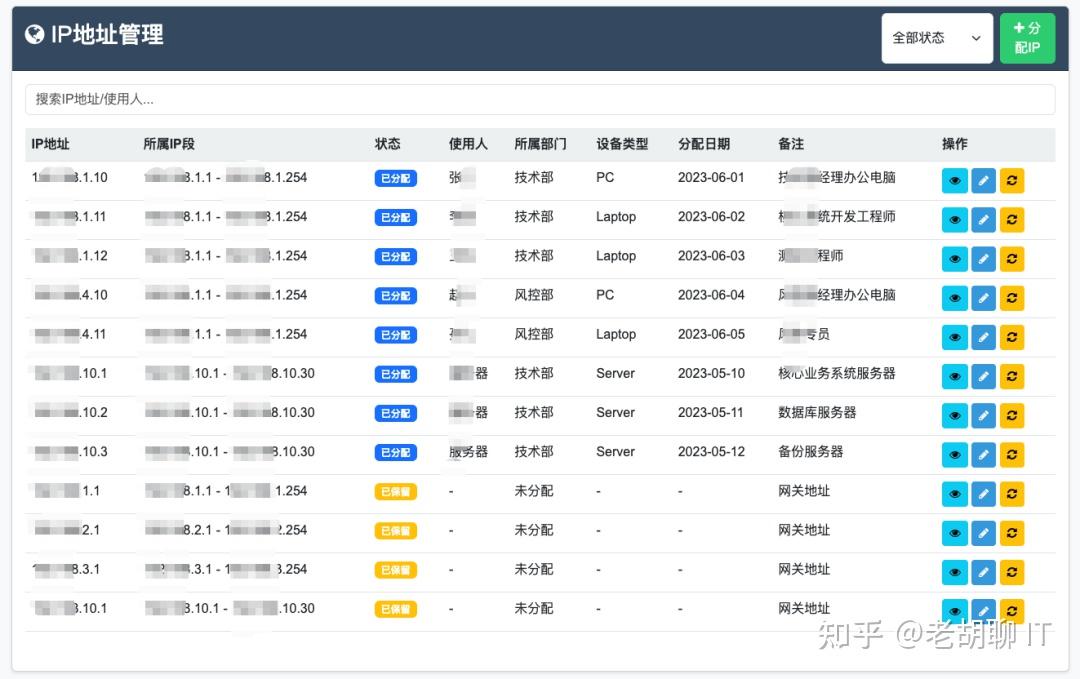The width and height of the screenshot is (1080, 679).
Task: Select the date cell 2023-05-12
Action: (712, 452)
